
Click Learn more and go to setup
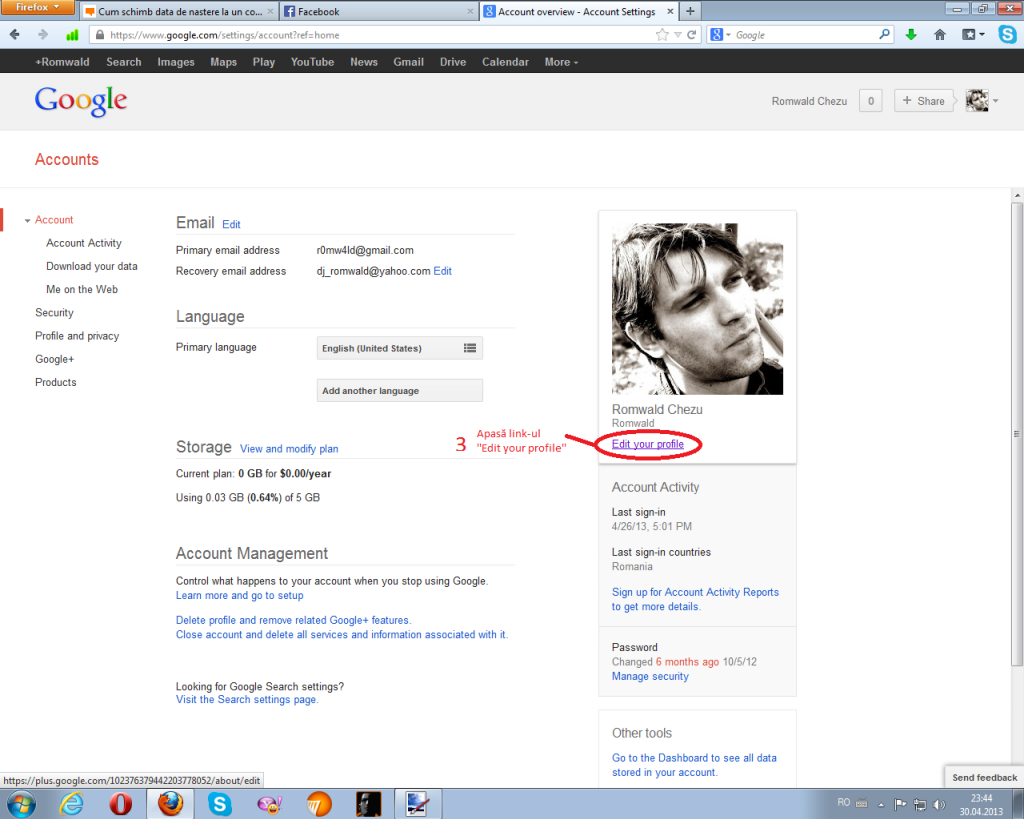pyautogui.click(x=239, y=596)
